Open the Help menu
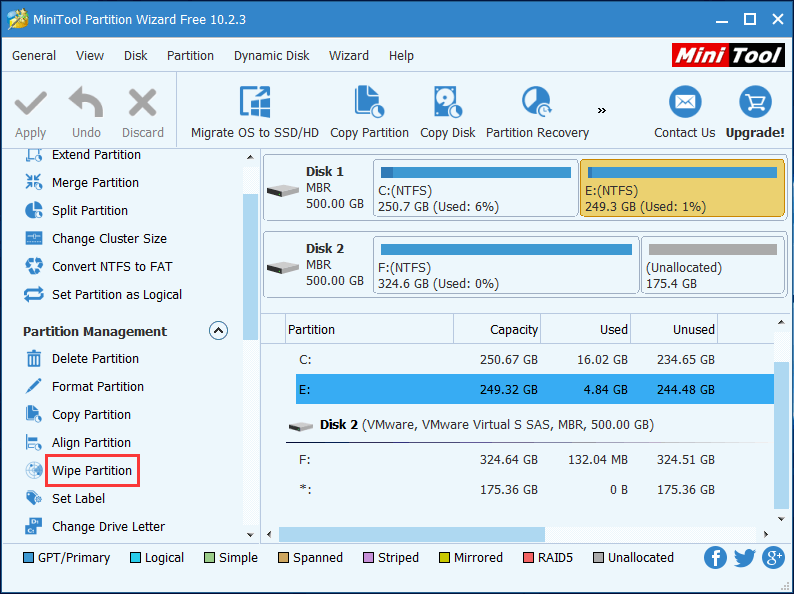Viewport: 794px width, 594px height. click(401, 55)
